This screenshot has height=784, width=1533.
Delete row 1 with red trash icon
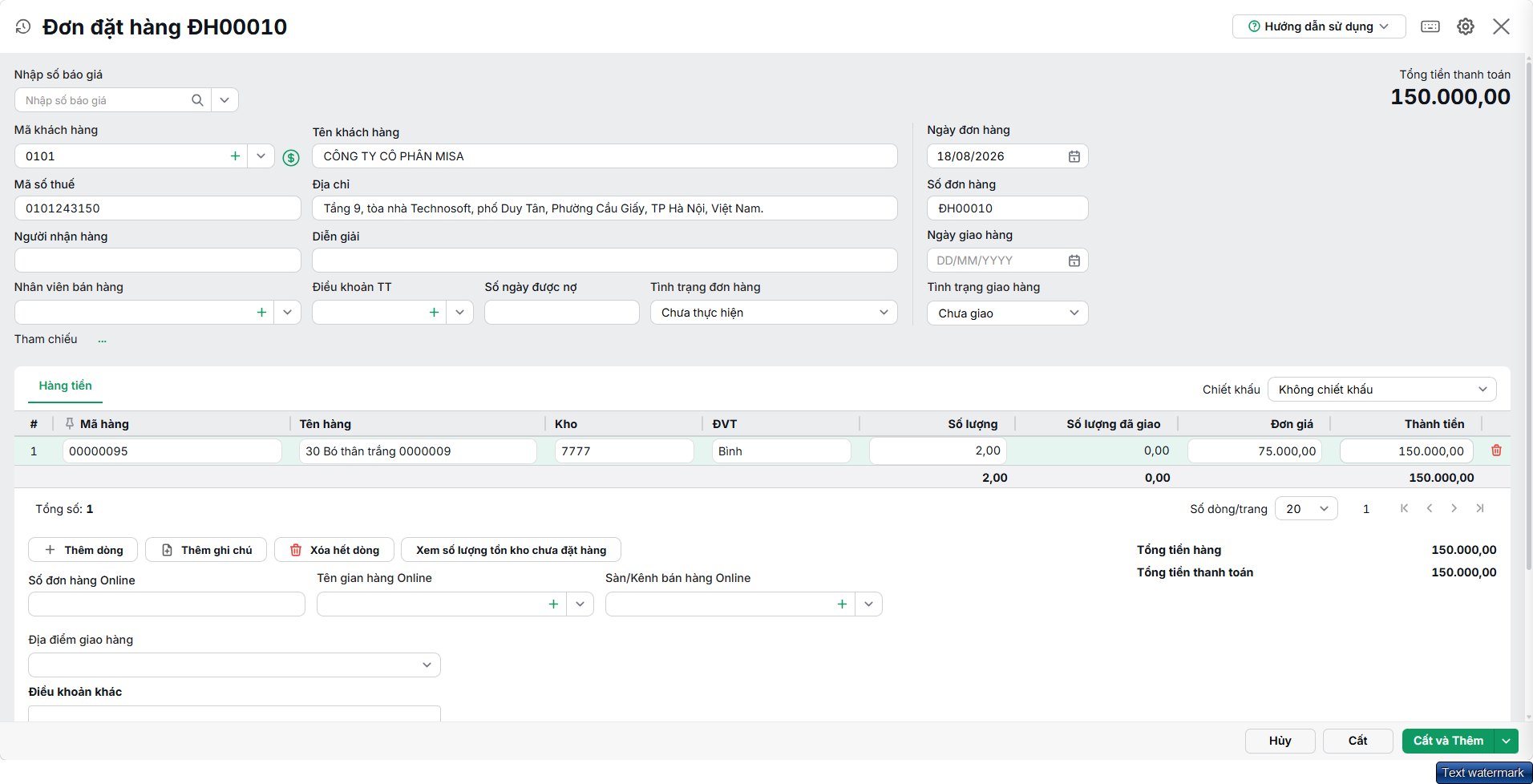coord(1496,451)
